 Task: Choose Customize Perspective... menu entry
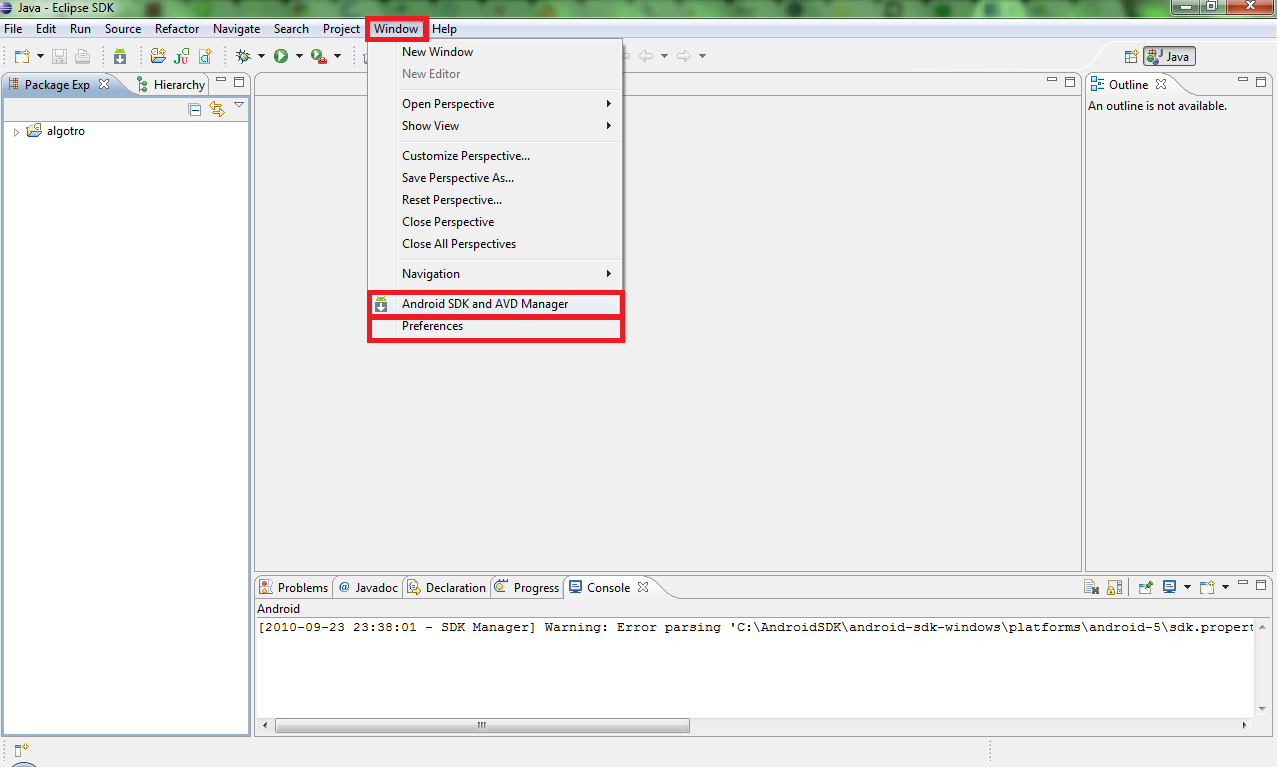496,156
